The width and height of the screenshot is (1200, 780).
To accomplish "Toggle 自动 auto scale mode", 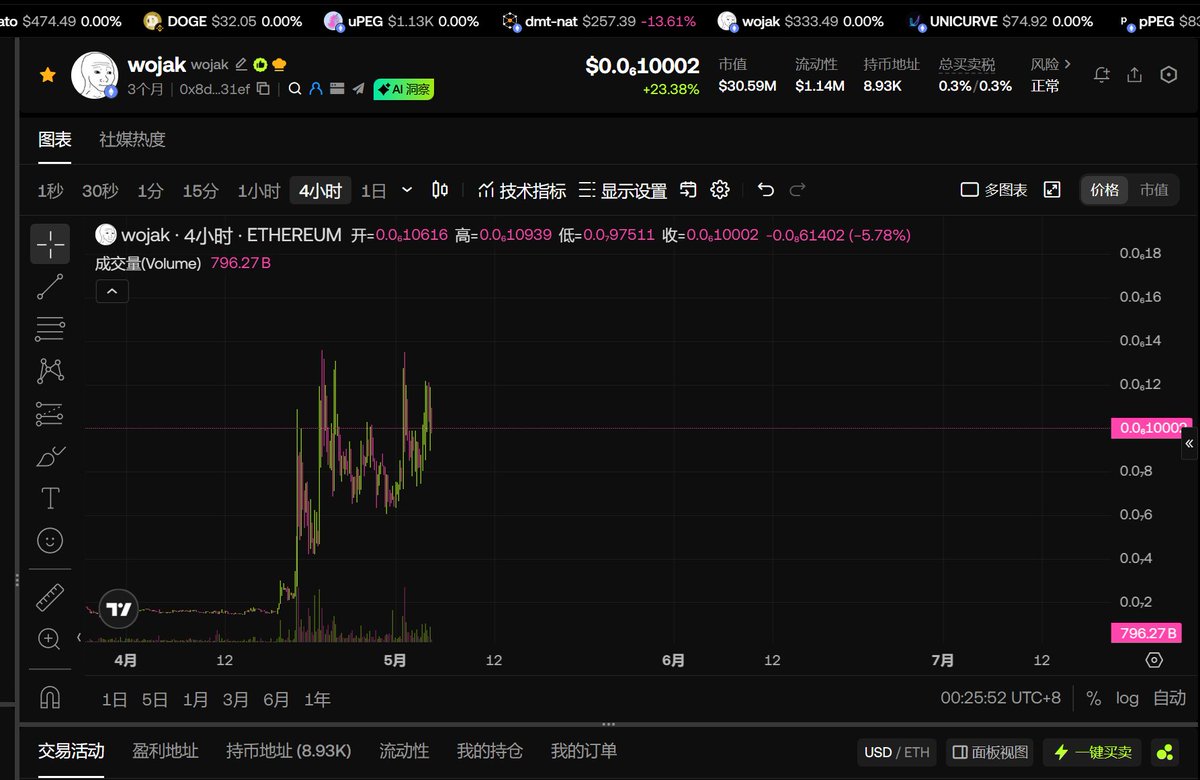I will point(1169,698).
